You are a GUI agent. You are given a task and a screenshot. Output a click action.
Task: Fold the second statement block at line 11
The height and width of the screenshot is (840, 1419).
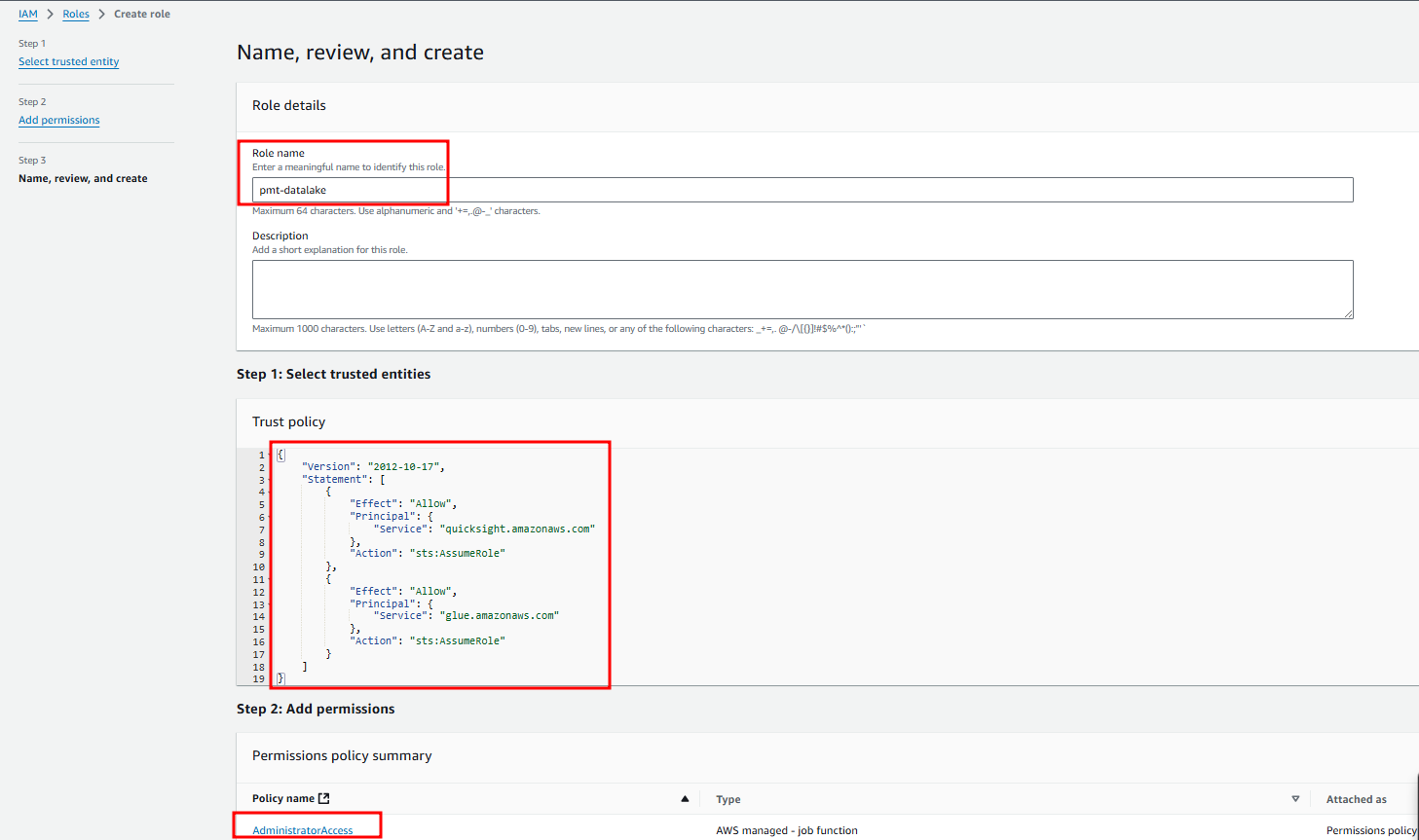tap(270, 579)
